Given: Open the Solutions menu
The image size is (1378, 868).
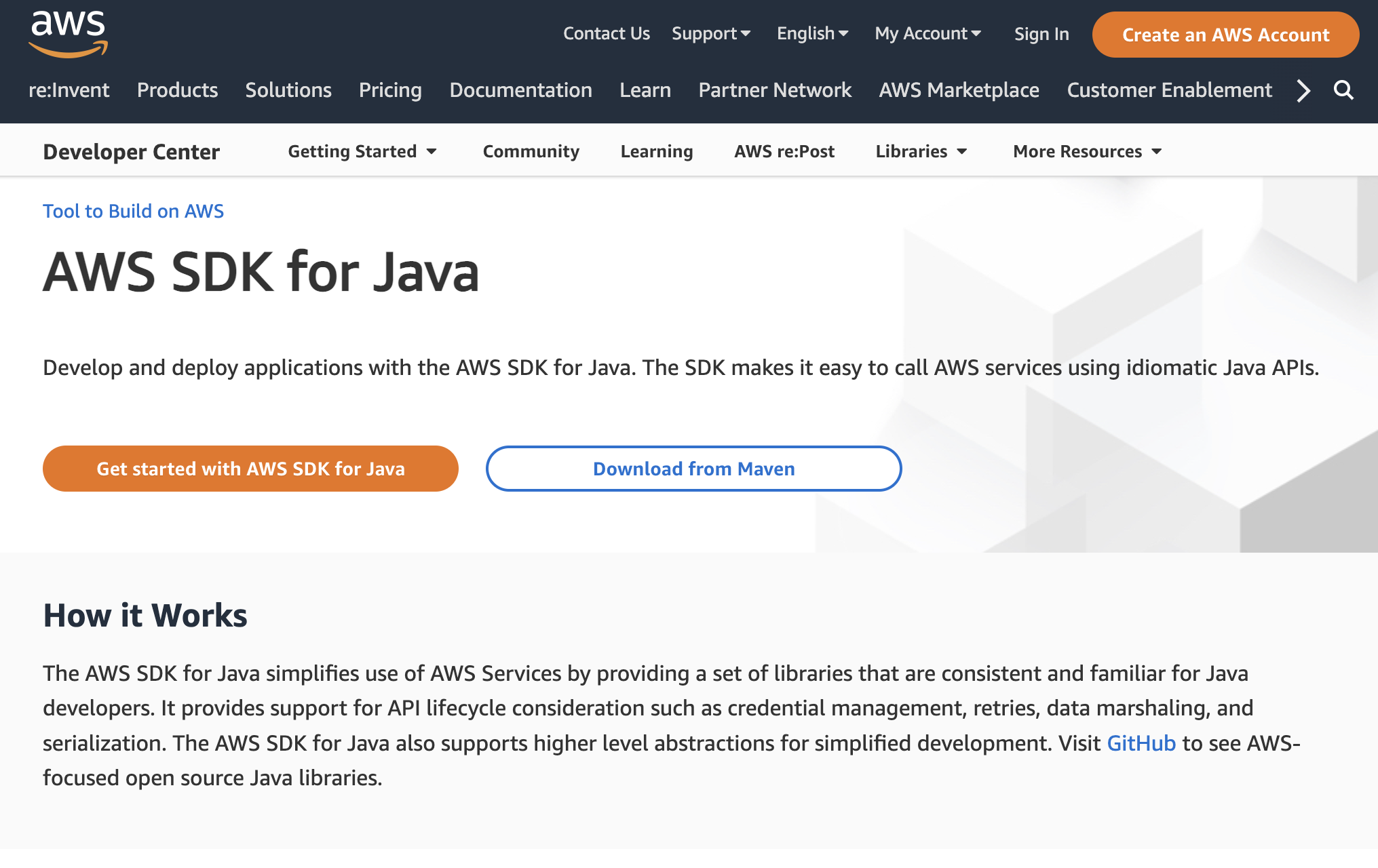Looking at the screenshot, I should point(288,90).
